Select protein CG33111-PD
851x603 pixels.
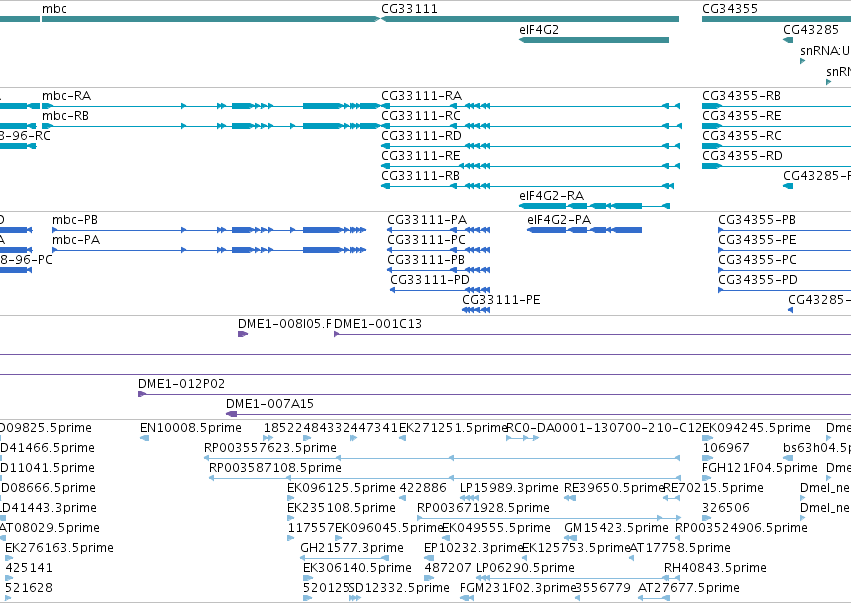point(440,290)
